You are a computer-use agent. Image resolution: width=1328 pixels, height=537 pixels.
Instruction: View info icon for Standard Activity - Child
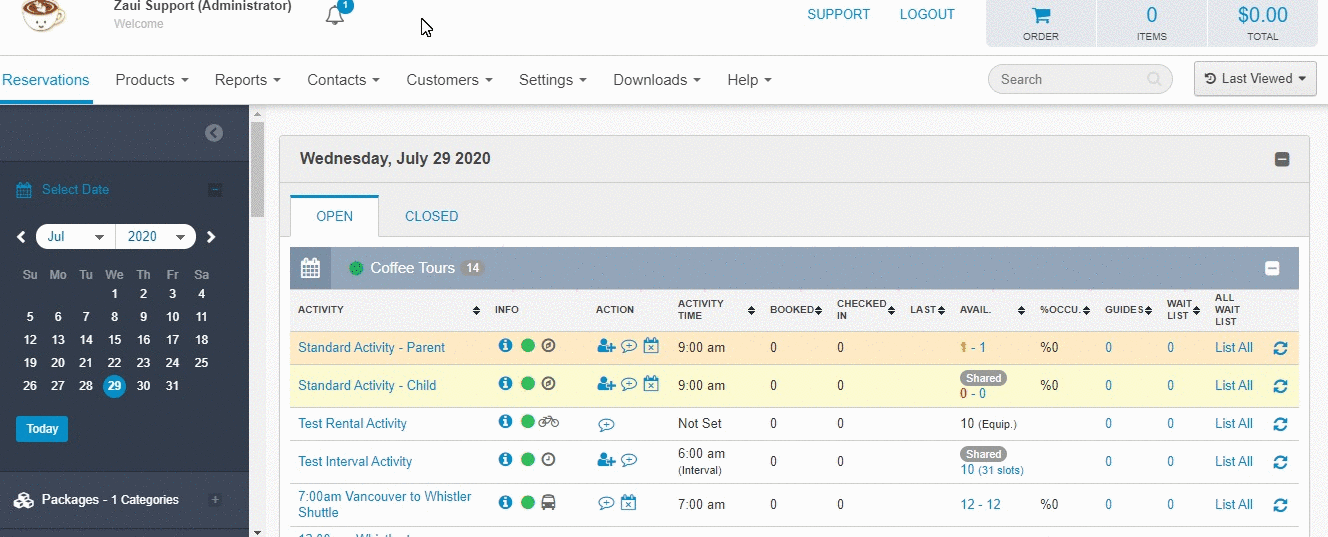pyautogui.click(x=505, y=384)
